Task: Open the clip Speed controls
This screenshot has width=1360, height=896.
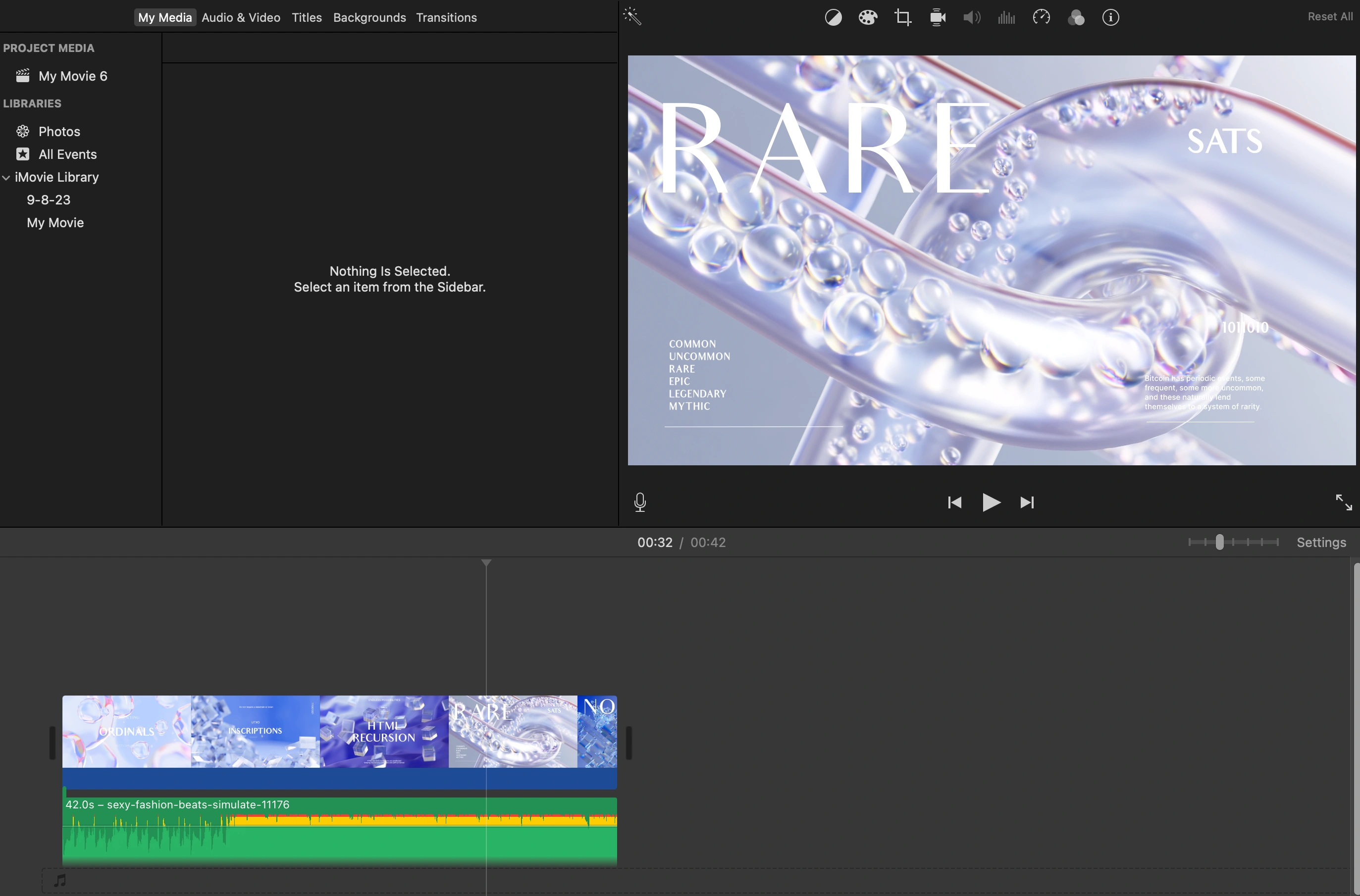Action: tap(1041, 17)
